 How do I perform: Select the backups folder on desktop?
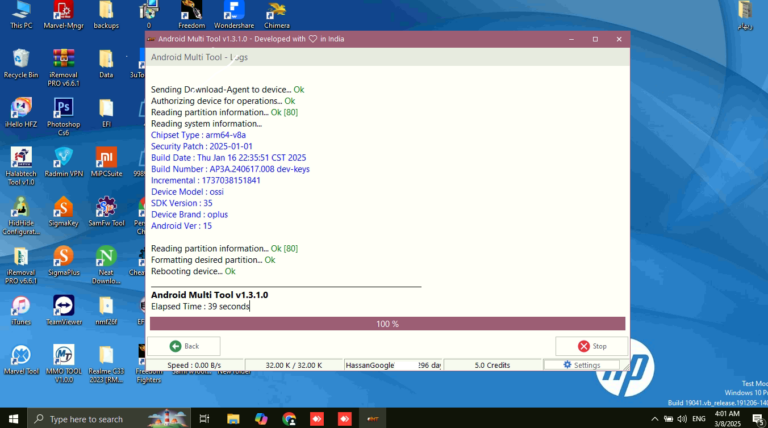[106, 15]
